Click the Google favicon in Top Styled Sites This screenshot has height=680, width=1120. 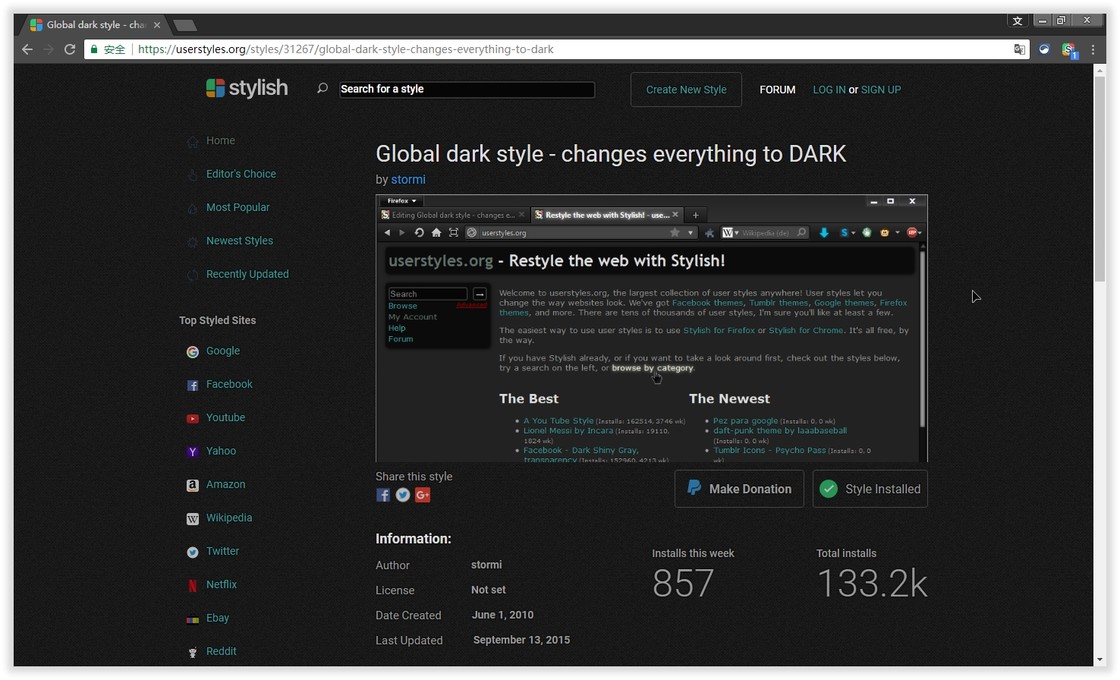pos(192,351)
